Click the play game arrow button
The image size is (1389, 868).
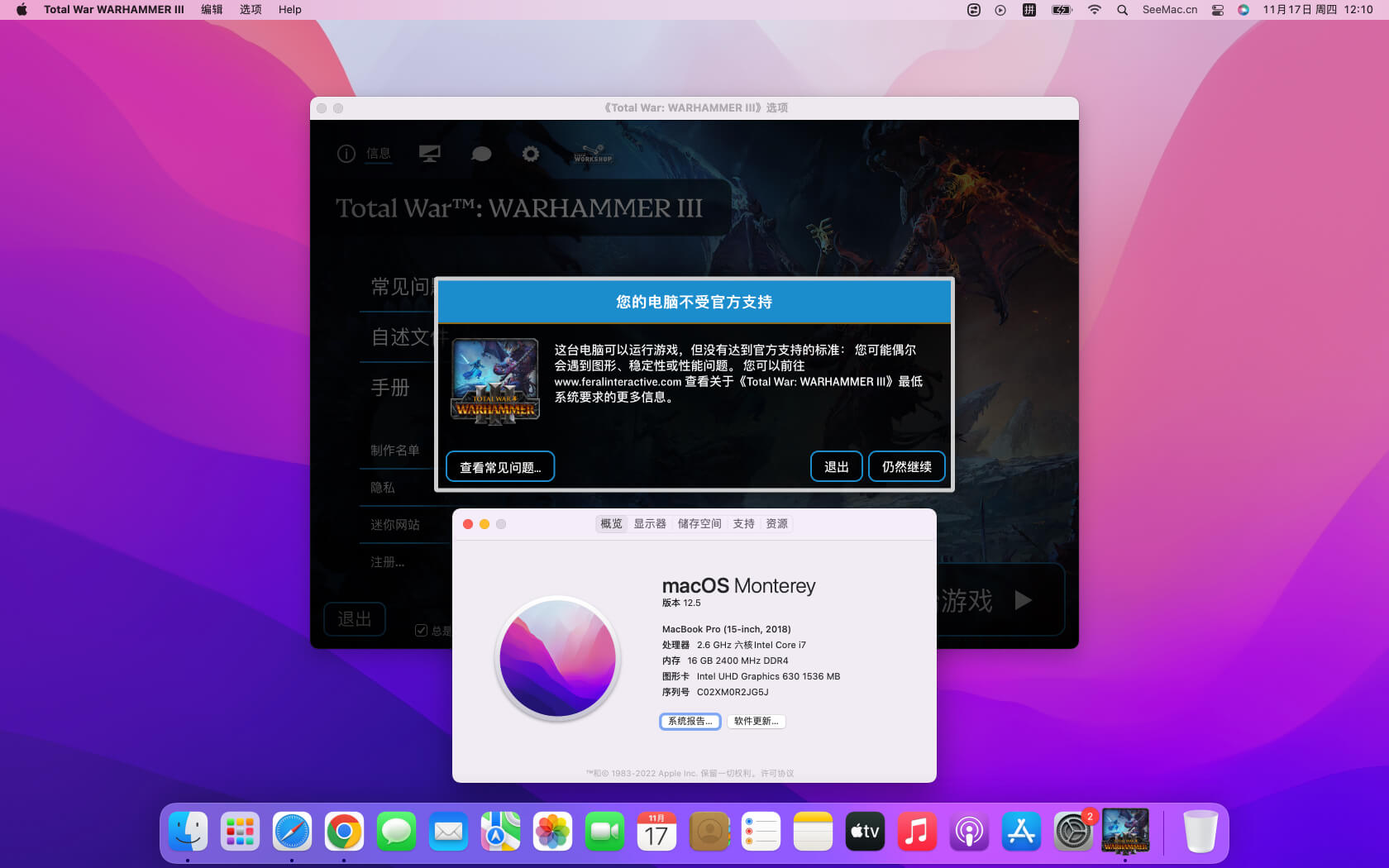click(x=1023, y=600)
